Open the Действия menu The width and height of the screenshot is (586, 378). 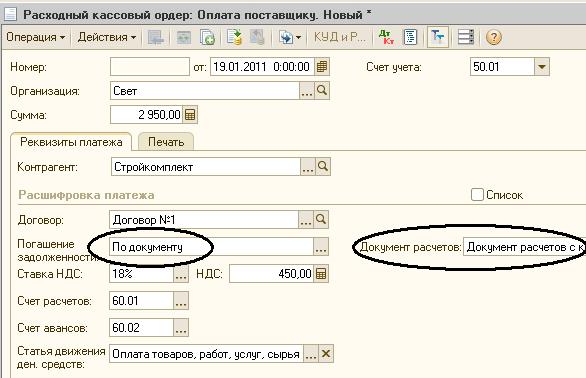107,37
